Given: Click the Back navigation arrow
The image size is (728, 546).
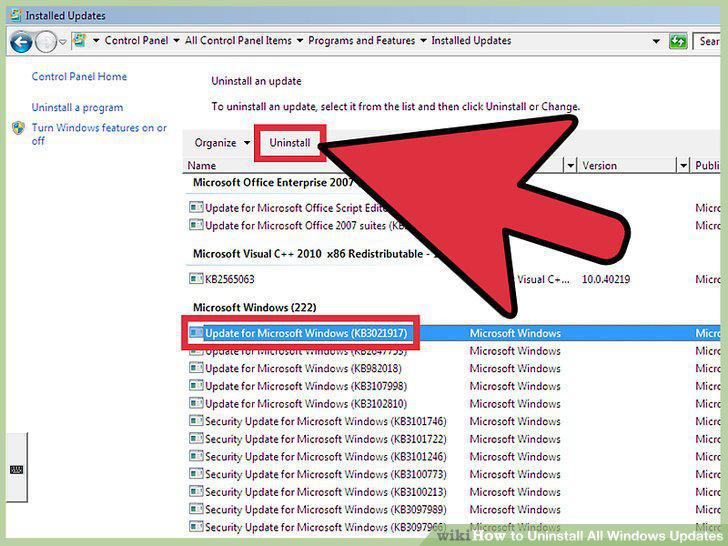Looking at the screenshot, I should [x=21, y=42].
